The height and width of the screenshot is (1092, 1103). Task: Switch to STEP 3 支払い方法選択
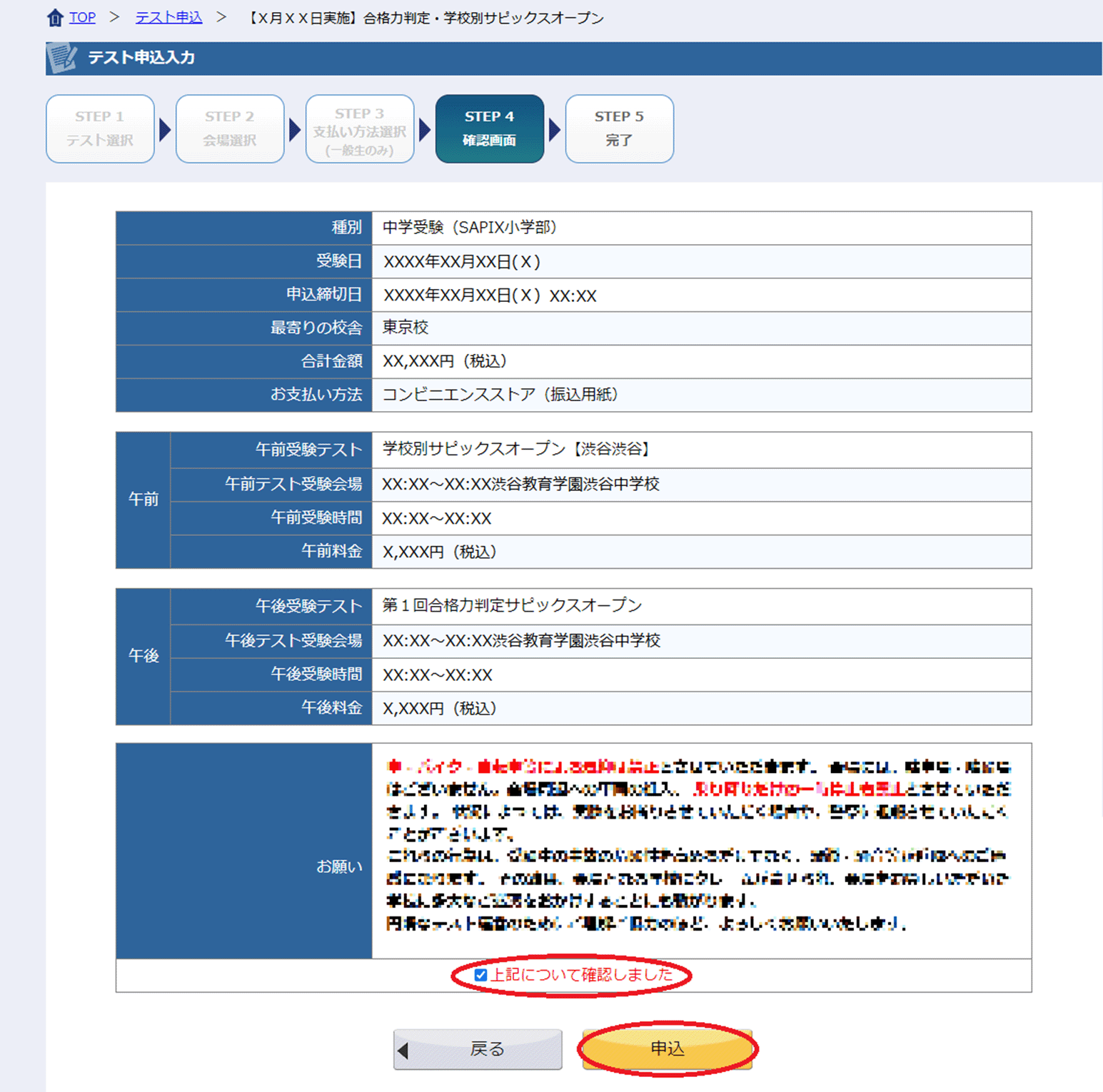click(x=360, y=128)
